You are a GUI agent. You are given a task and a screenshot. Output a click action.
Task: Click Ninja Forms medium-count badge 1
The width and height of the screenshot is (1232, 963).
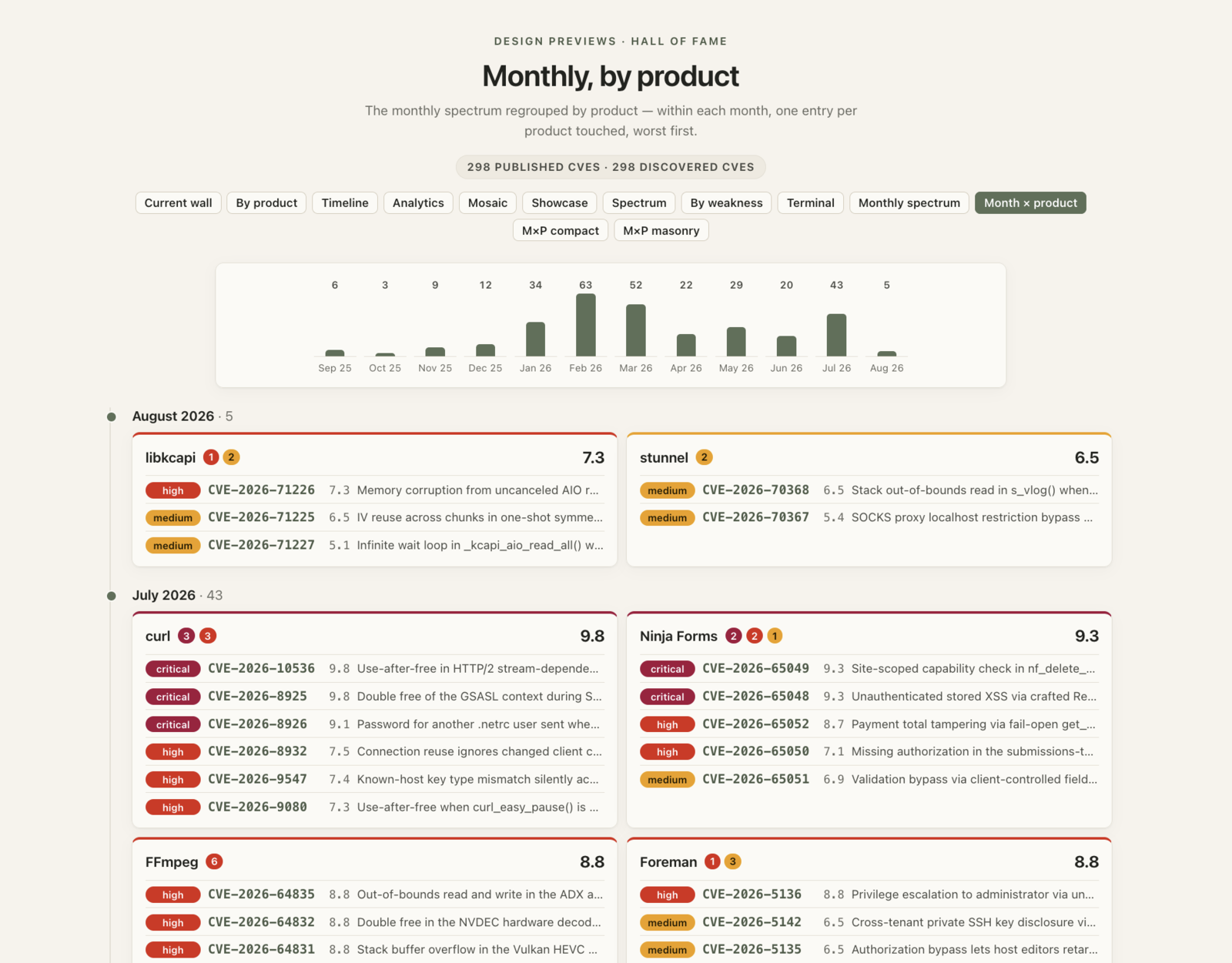click(x=775, y=636)
